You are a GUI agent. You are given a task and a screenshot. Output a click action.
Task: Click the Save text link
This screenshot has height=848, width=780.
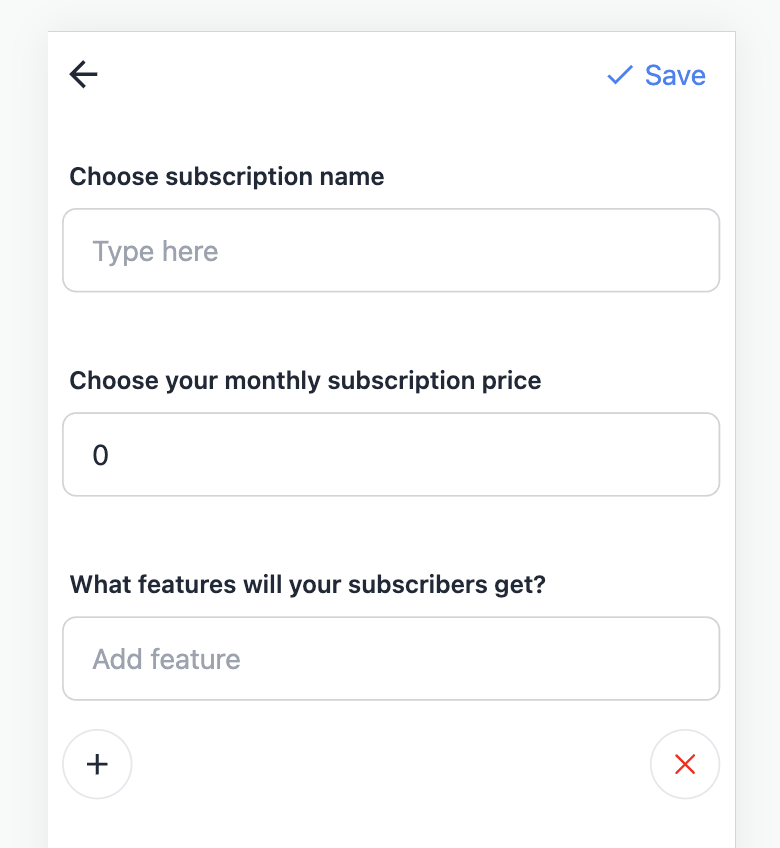point(675,75)
